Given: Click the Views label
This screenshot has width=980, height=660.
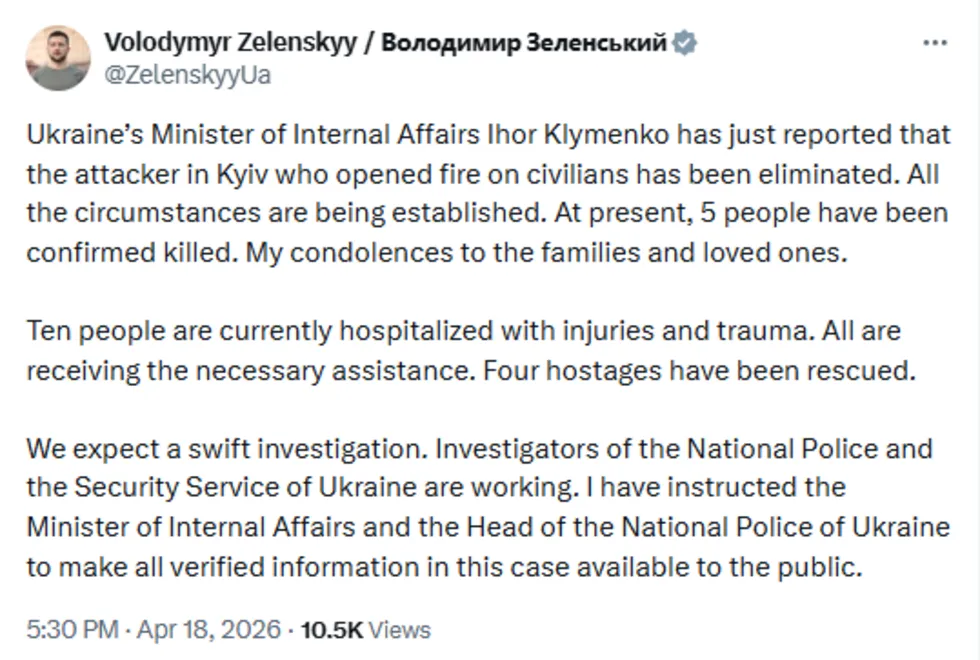Looking at the screenshot, I should pos(400,630).
